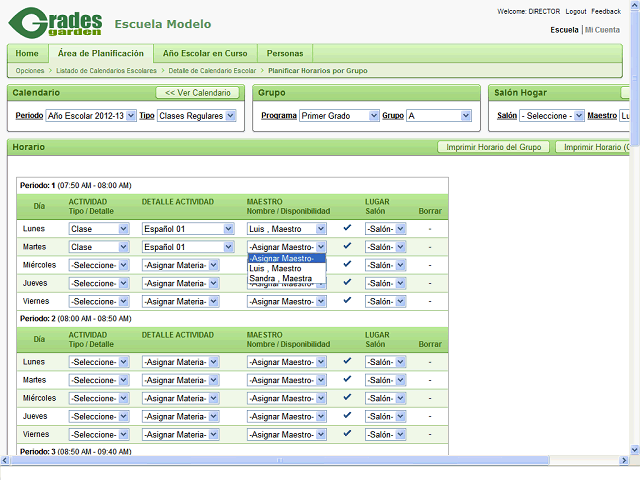The height and width of the screenshot is (480, 640).
Task: Open the Periodo "Año Escolar 2012-13" dropdown
Action: [91, 116]
